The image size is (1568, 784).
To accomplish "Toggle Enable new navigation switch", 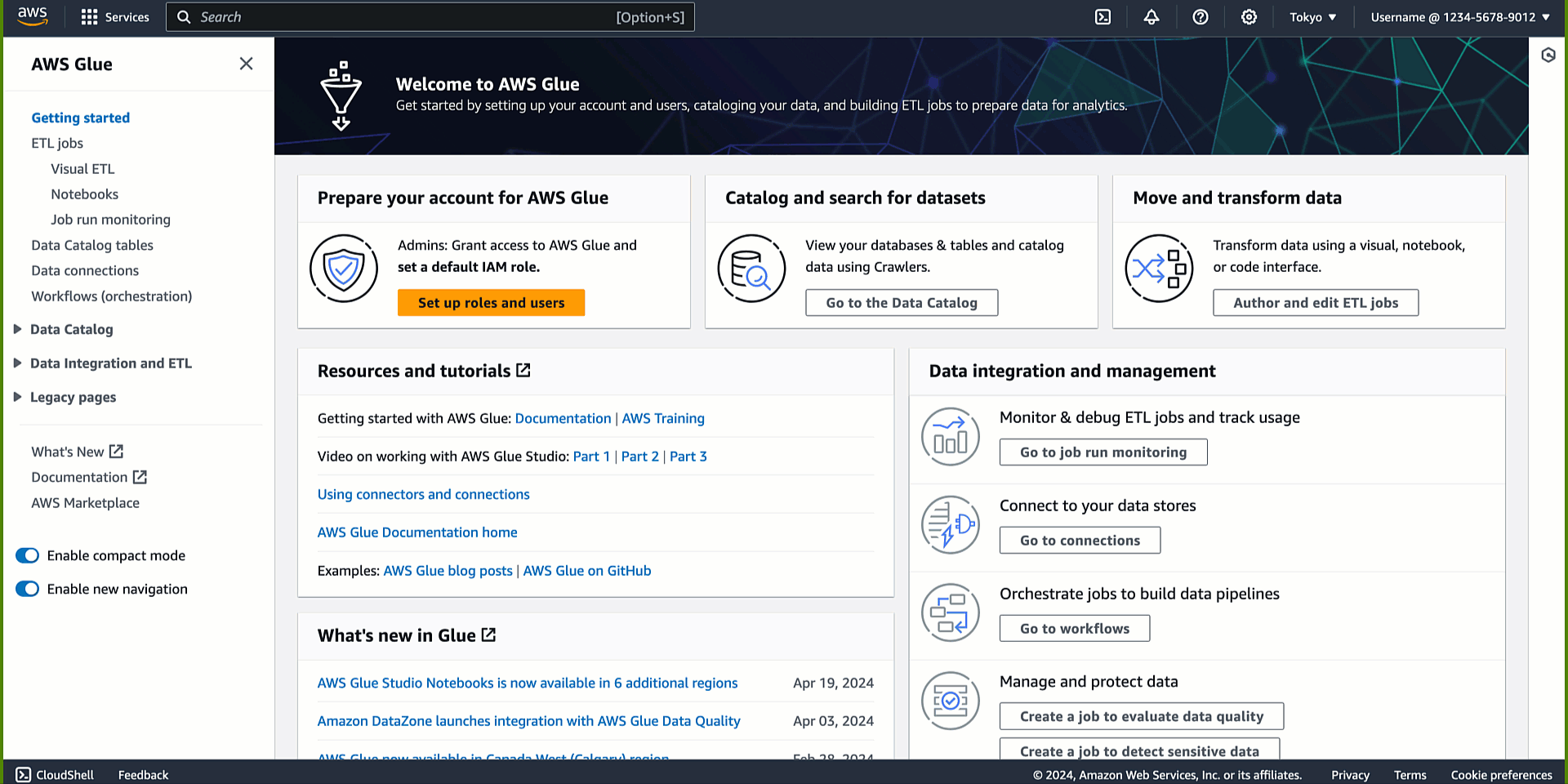I will 28,589.
